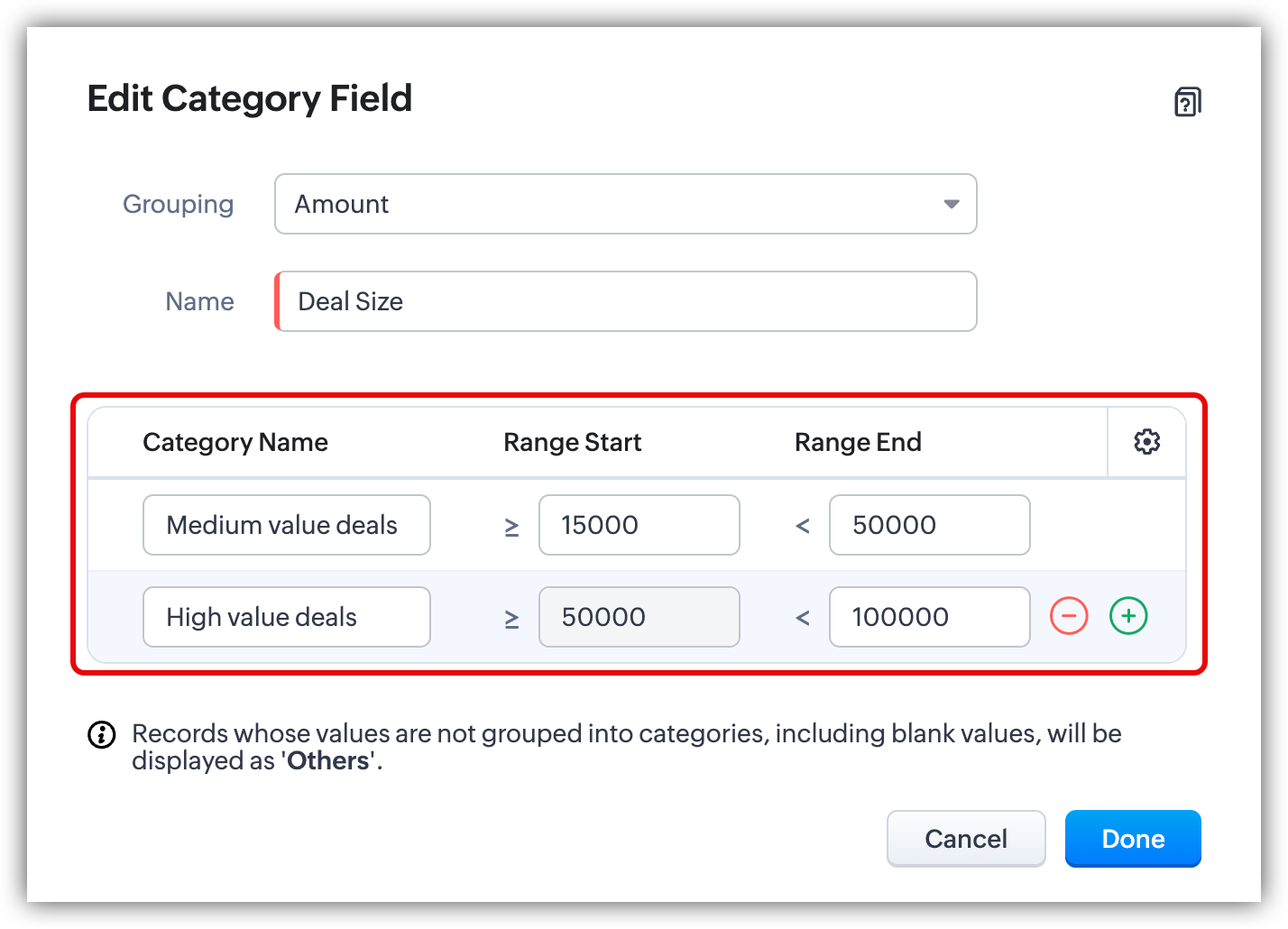The height and width of the screenshot is (929, 1288).
Task: Open the Amount grouping combo box
Action: [x=613, y=205]
